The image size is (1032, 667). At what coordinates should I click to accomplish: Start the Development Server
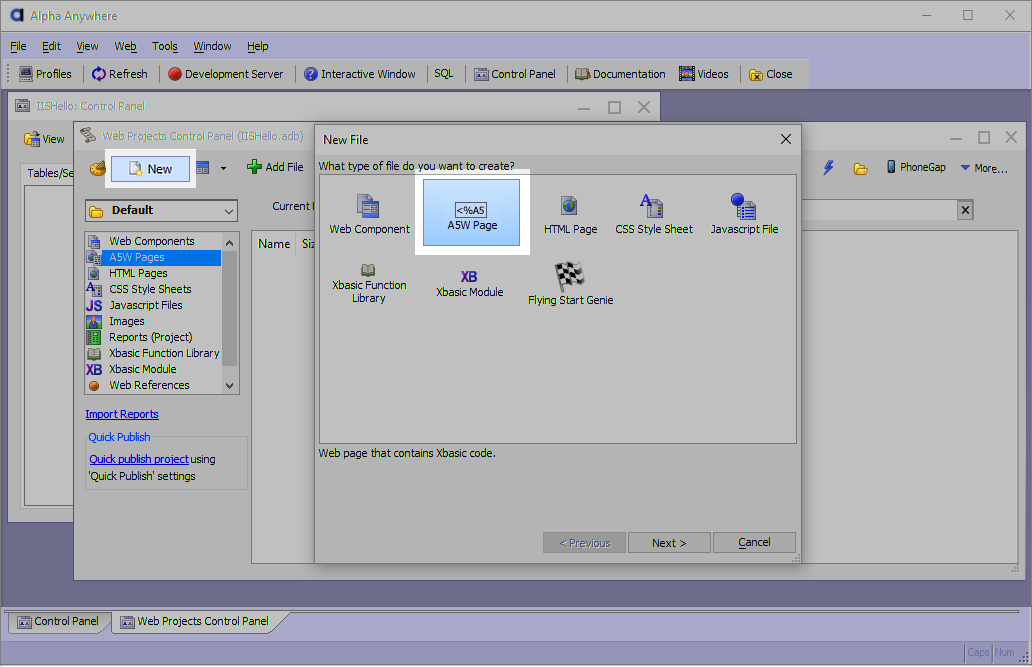click(x=226, y=74)
